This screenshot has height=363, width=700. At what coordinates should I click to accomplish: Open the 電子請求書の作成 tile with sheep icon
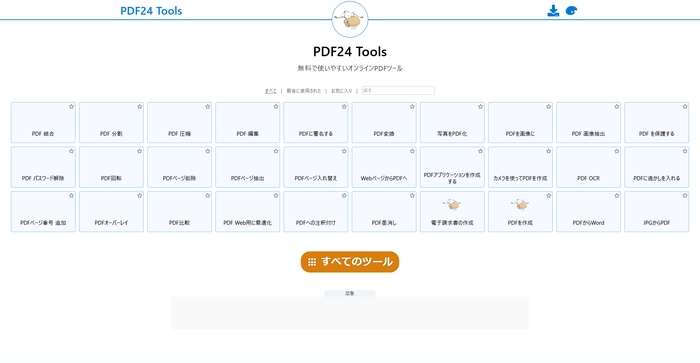pyautogui.click(x=452, y=212)
